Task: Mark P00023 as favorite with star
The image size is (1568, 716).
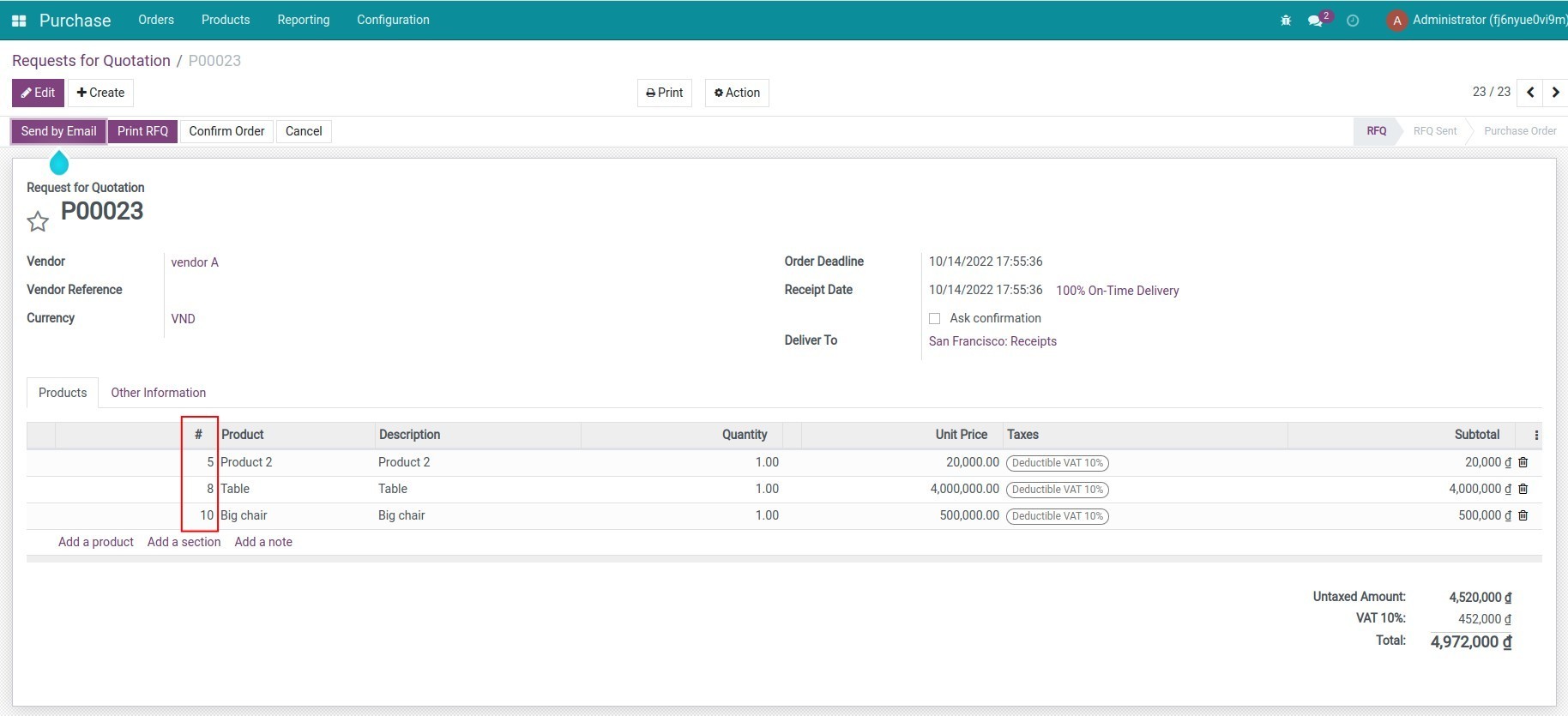Action: tap(38, 222)
